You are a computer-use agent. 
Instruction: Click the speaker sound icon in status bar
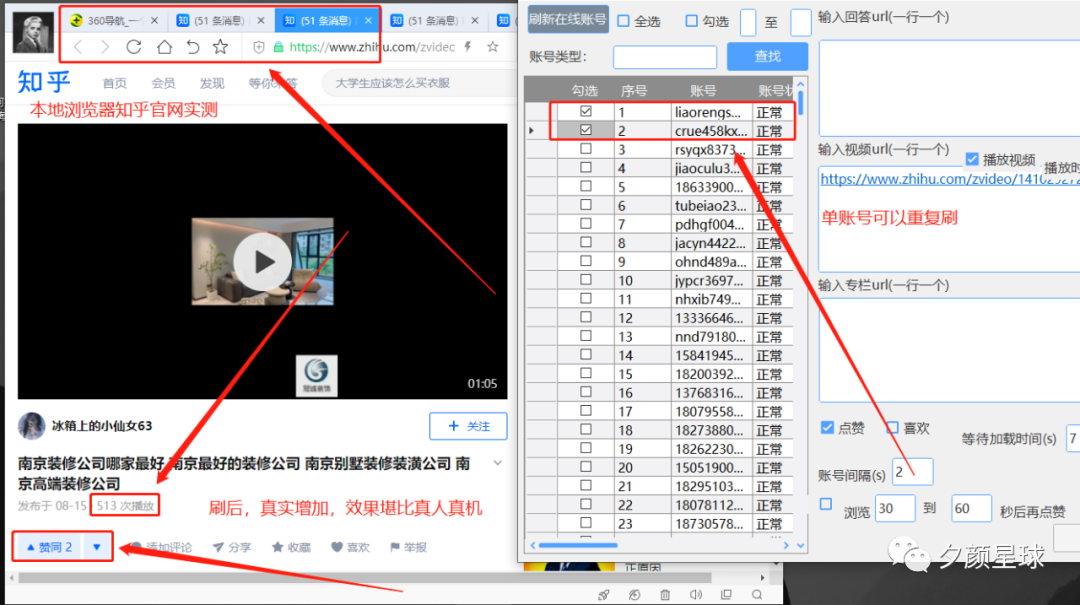click(x=696, y=595)
